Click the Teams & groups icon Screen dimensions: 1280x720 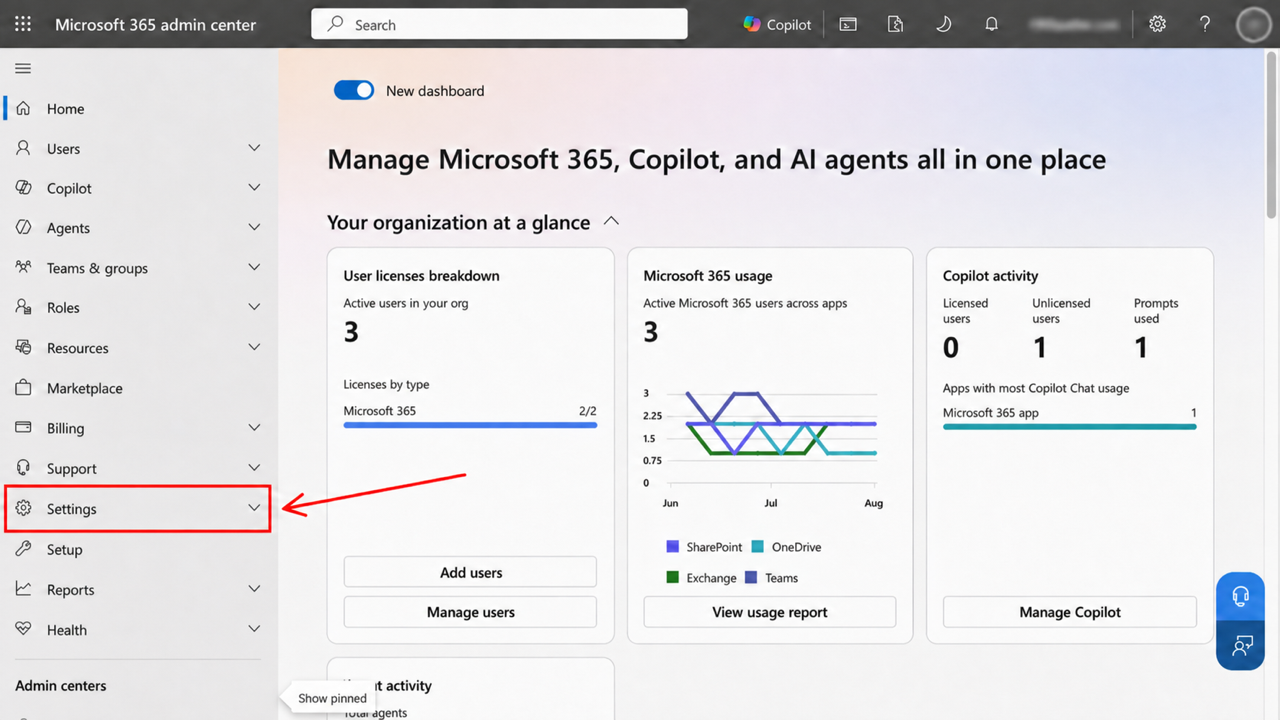pyautogui.click(x=24, y=268)
